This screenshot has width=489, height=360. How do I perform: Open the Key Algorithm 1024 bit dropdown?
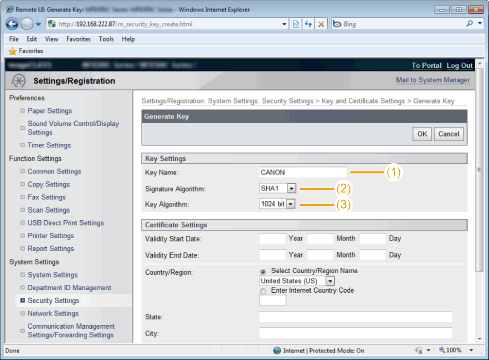277,204
